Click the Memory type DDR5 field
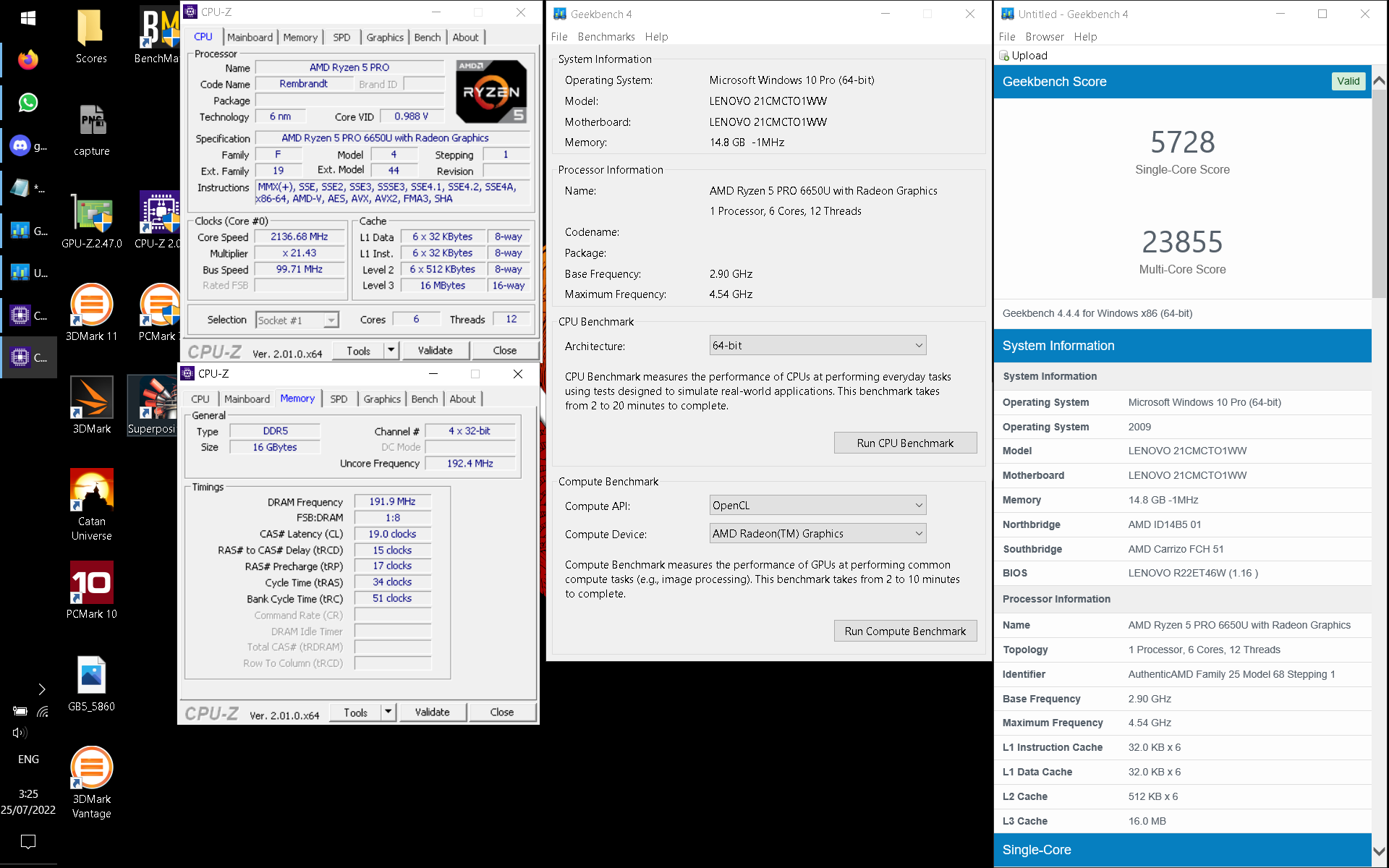 [x=275, y=430]
